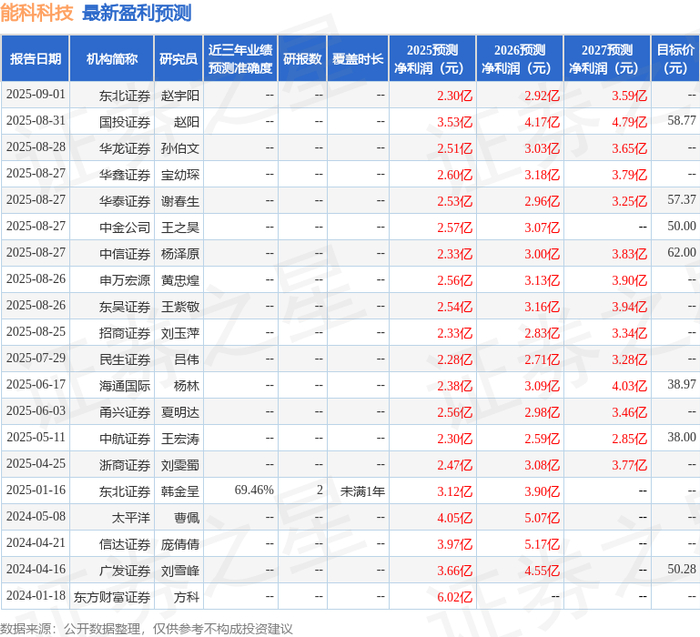The image size is (700, 637).
Task: Click accuracy value 69.46%
Action: coord(254,490)
